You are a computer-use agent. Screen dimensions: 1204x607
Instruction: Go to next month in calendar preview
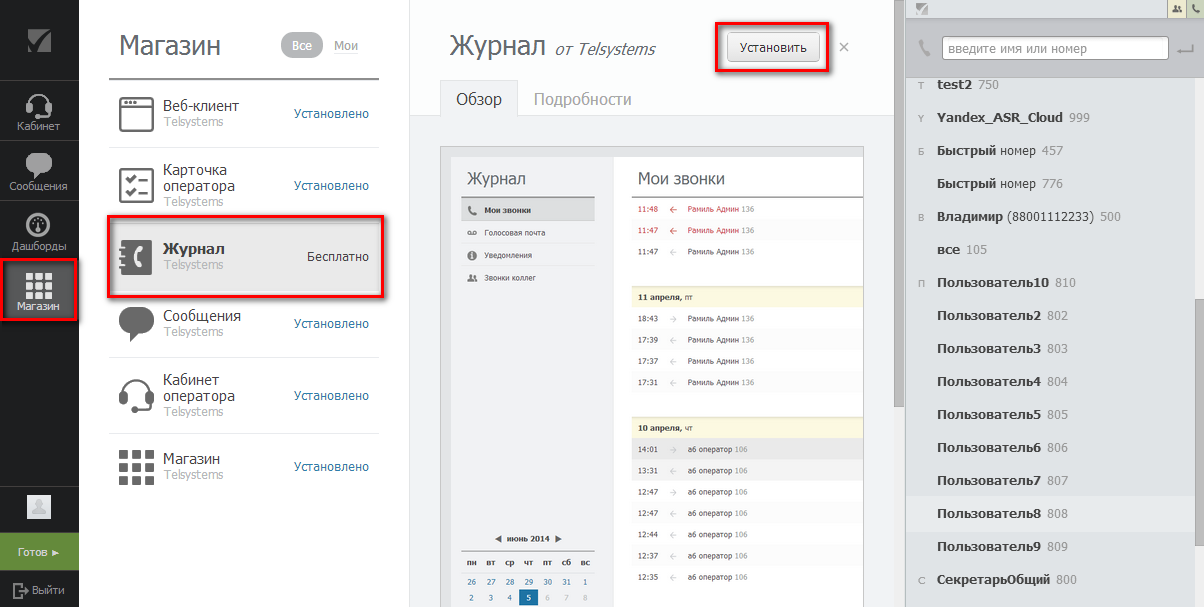pyautogui.click(x=558, y=539)
